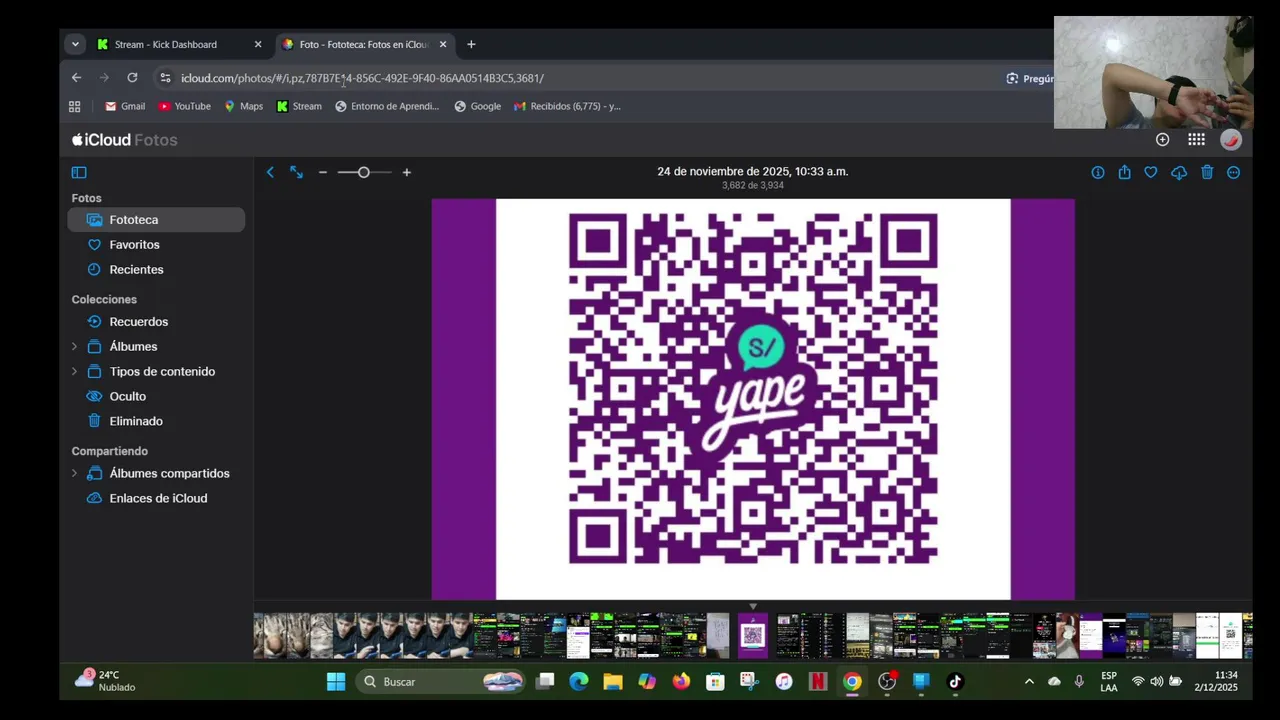Select the purple QR thumbnail in filmstrip

point(753,635)
